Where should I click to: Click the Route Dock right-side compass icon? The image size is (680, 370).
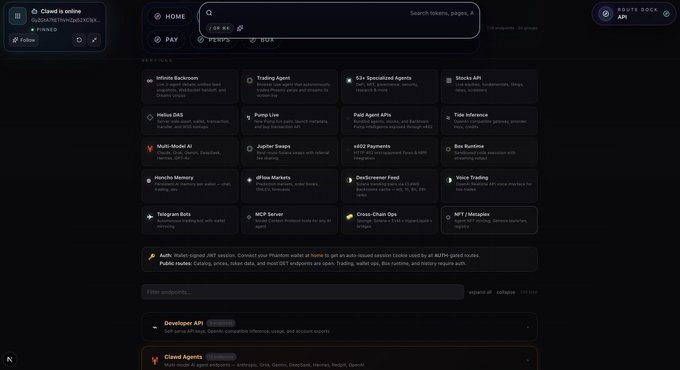(x=667, y=14)
